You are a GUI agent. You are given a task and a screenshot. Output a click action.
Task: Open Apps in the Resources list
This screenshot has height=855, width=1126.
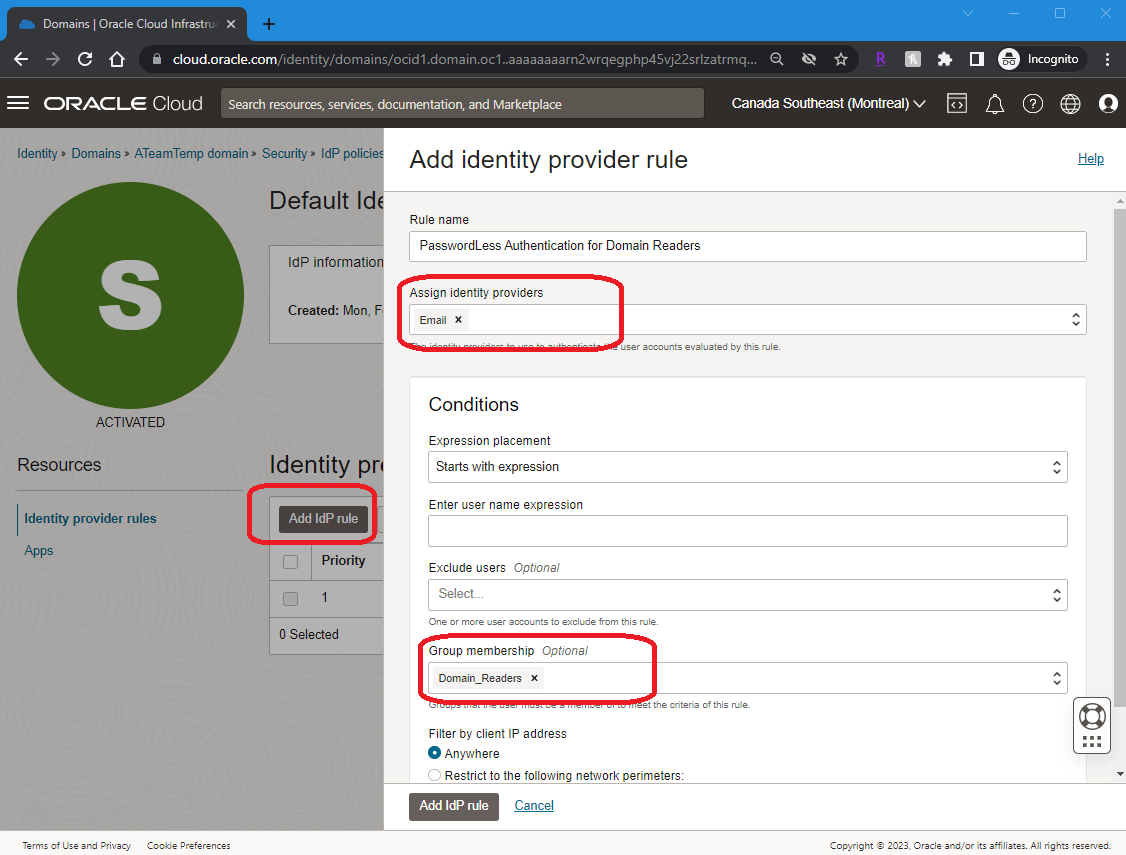pyautogui.click(x=39, y=550)
